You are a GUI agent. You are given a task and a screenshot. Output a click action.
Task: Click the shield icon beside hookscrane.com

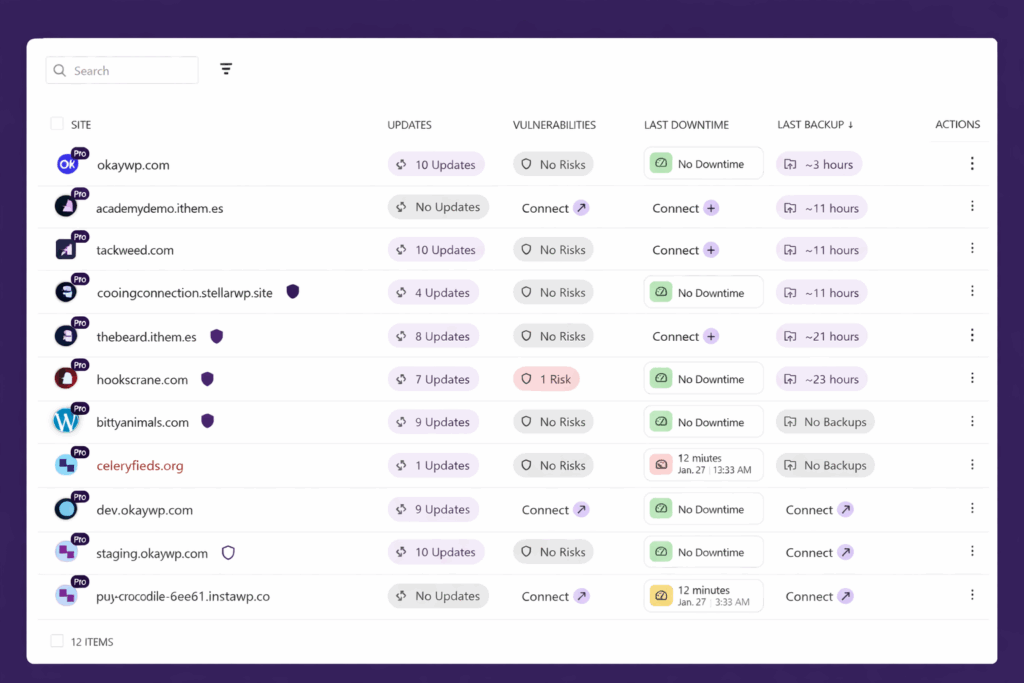[207, 379]
